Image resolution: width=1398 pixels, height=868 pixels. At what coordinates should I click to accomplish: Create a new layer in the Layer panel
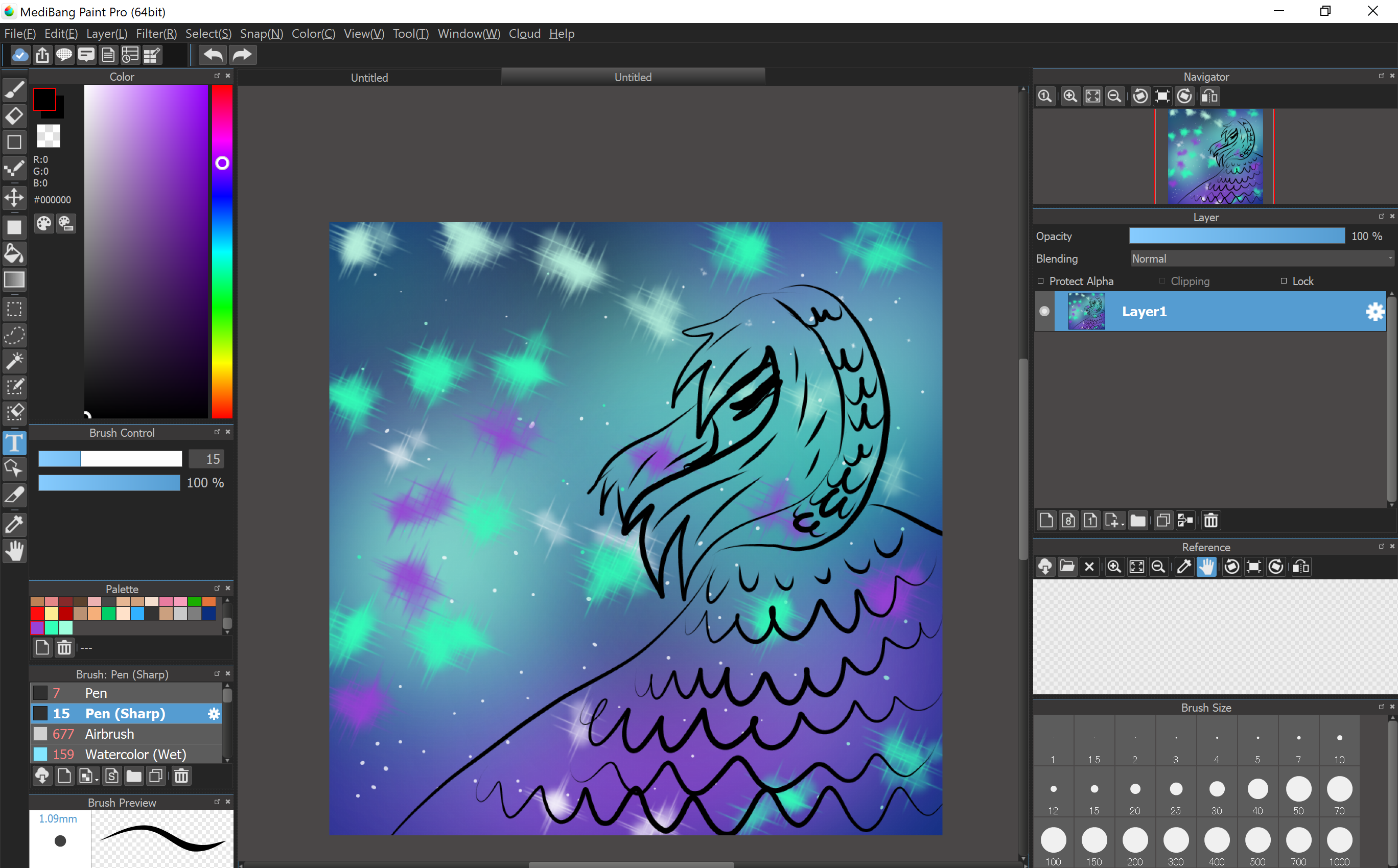pyautogui.click(x=1046, y=520)
